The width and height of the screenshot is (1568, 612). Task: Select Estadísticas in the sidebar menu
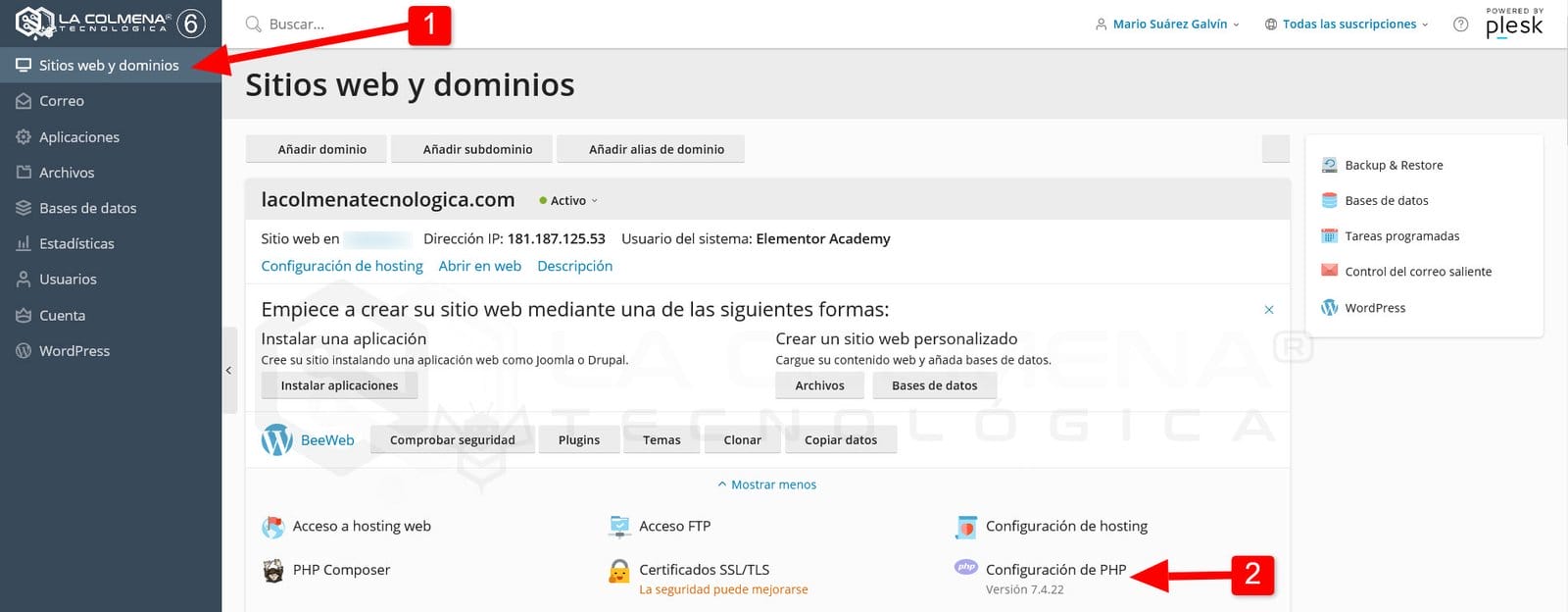[x=76, y=243]
